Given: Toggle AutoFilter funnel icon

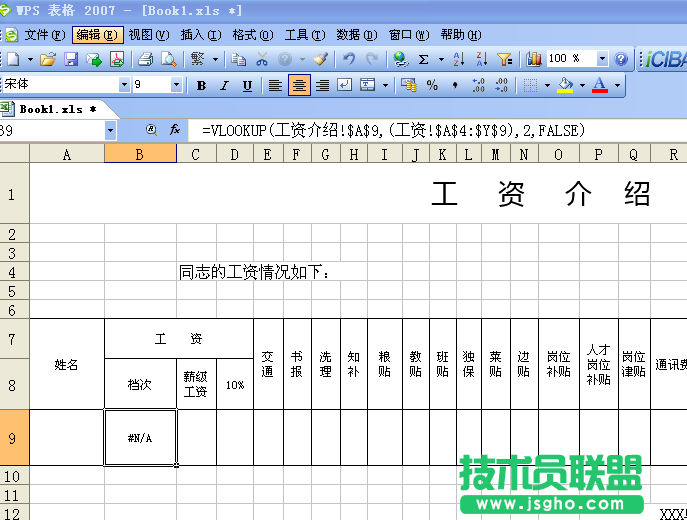Looking at the screenshot, I should pos(505,59).
